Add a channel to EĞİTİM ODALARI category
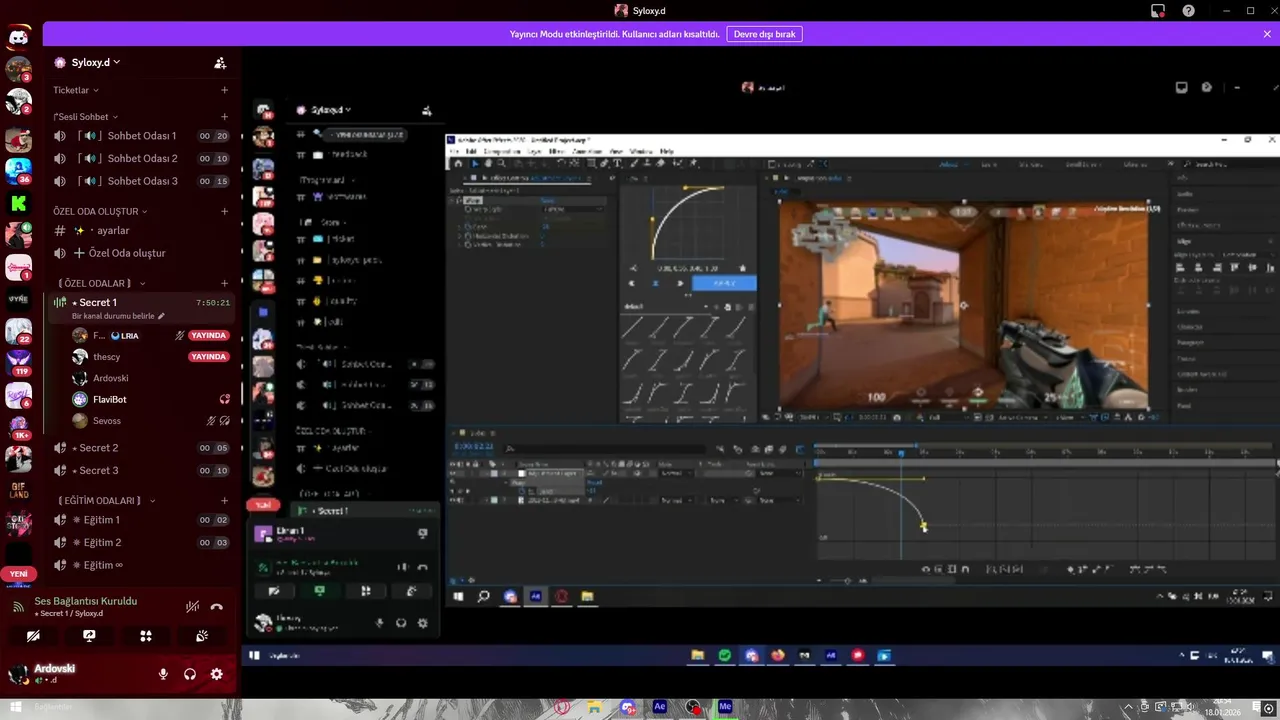1280x720 pixels. click(224, 500)
